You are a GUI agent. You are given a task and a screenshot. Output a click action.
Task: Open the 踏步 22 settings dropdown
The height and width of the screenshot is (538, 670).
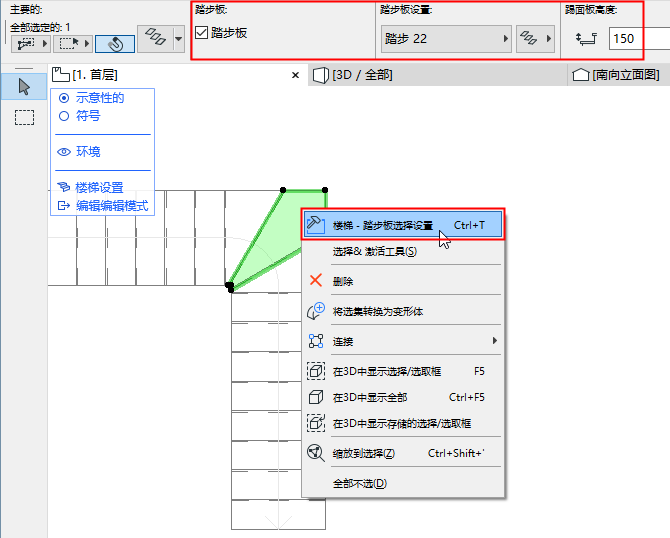tap(446, 39)
